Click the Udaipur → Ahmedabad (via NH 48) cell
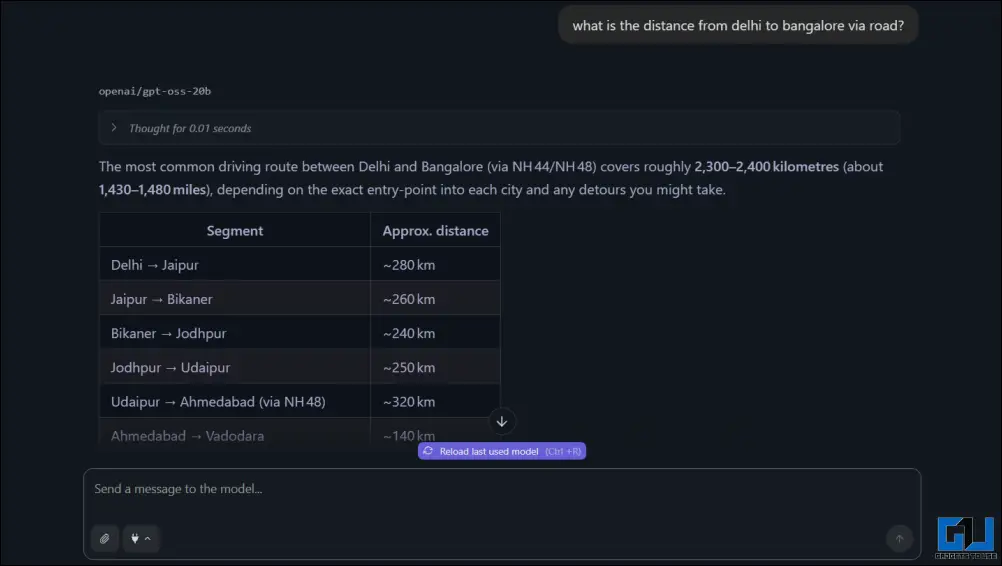This screenshot has width=1002, height=566. pos(218,402)
